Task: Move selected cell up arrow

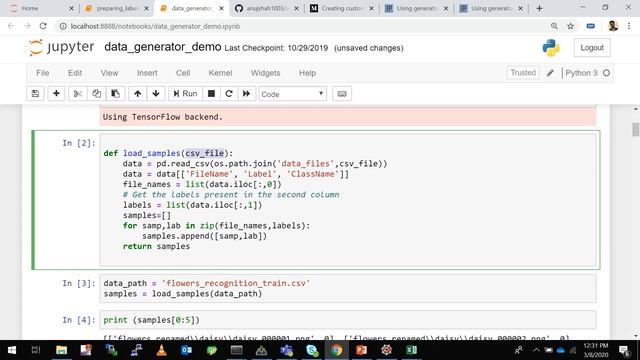Action: [x=138, y=94]
